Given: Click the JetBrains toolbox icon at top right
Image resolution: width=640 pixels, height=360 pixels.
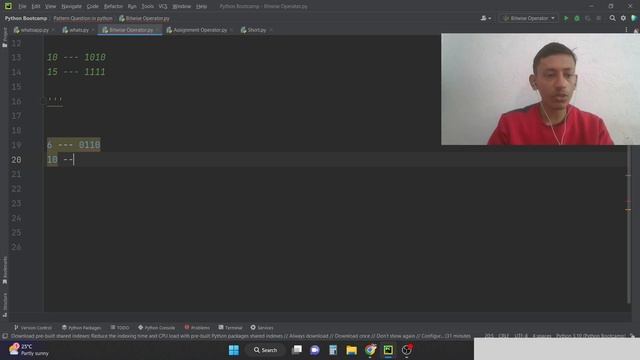Looking at the screenshot, I should click(x=634, y=18).
